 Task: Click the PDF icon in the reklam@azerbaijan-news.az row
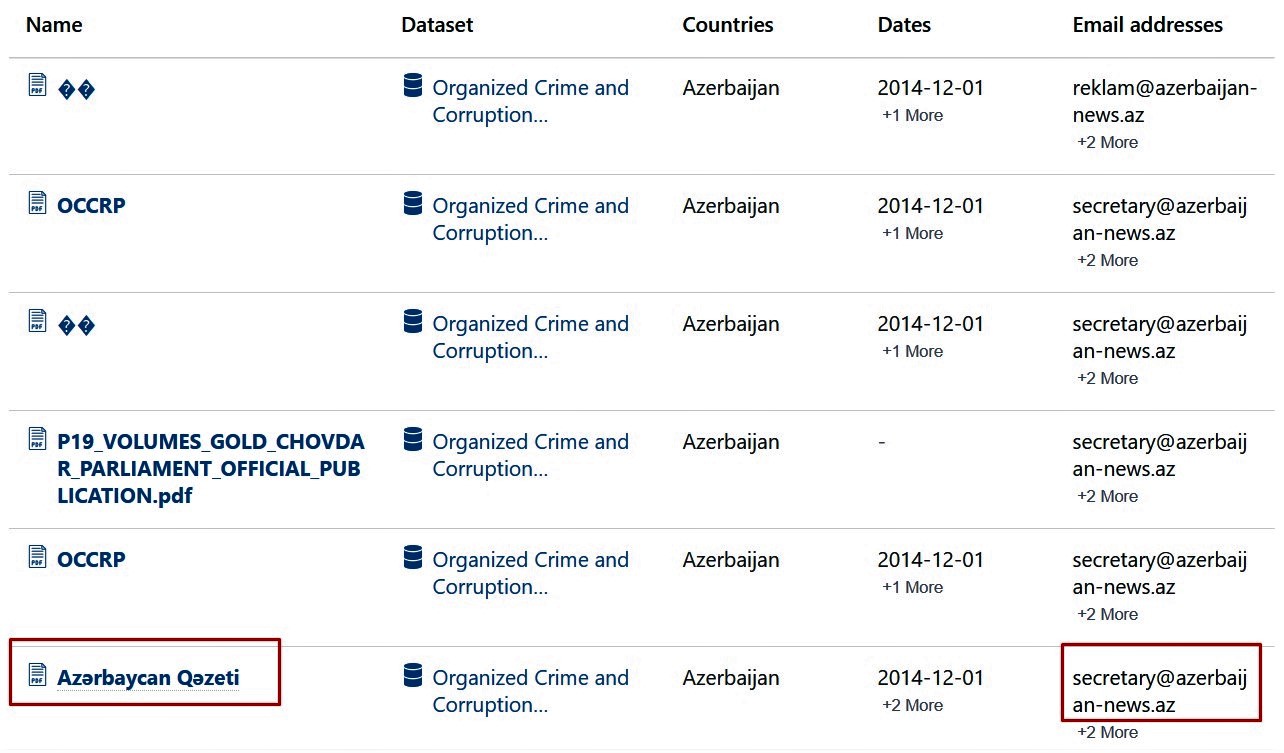coord(37,86)
